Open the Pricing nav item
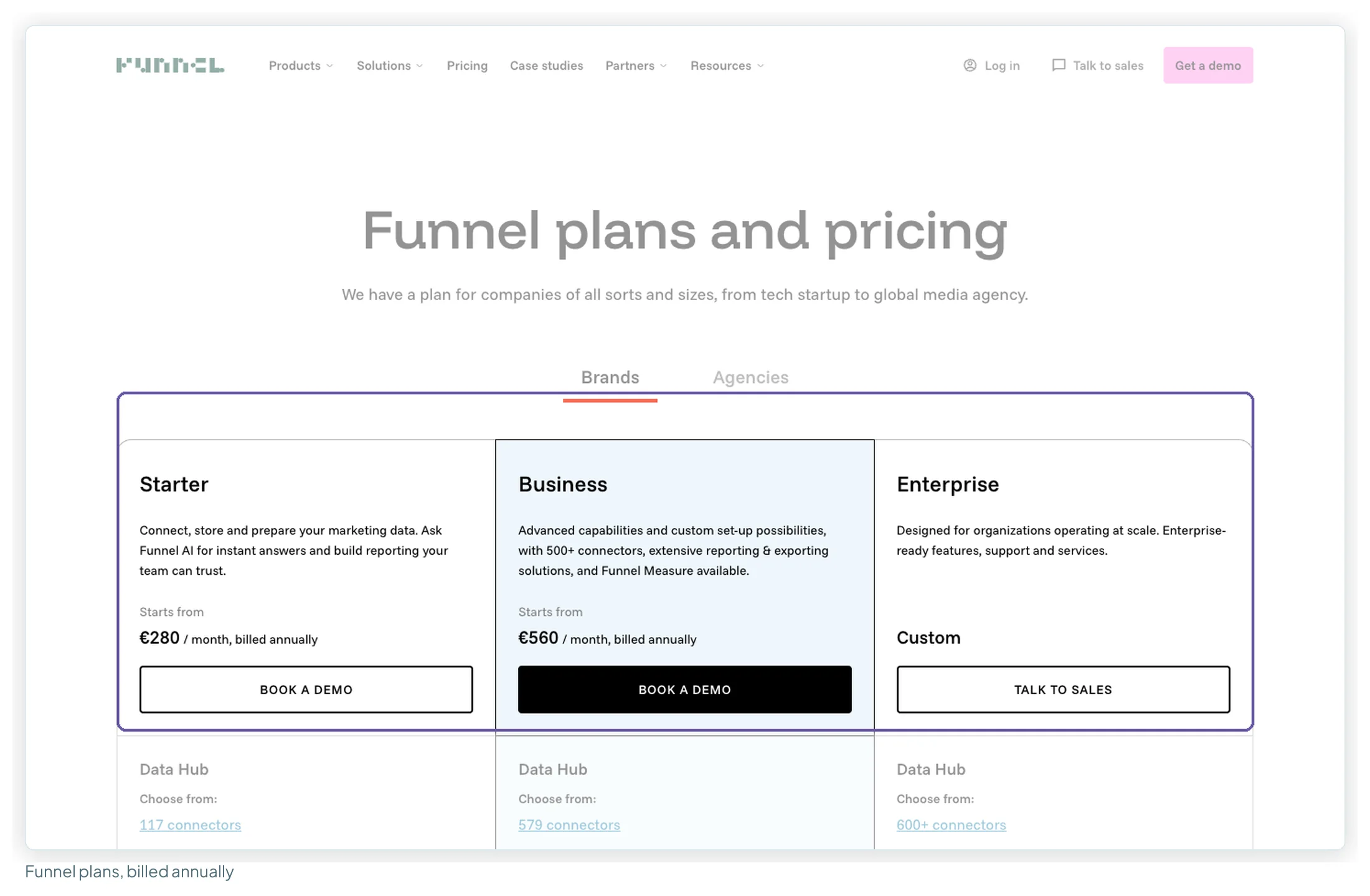 pyautogui.click(x=467, y=65)
